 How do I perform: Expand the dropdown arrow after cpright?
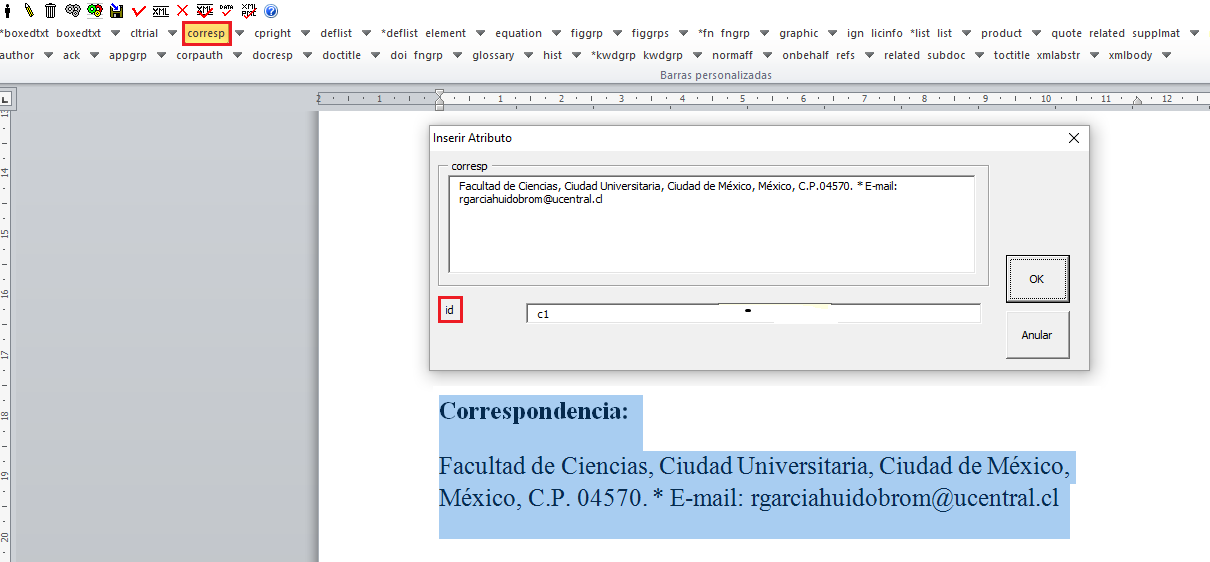(306, 33)
